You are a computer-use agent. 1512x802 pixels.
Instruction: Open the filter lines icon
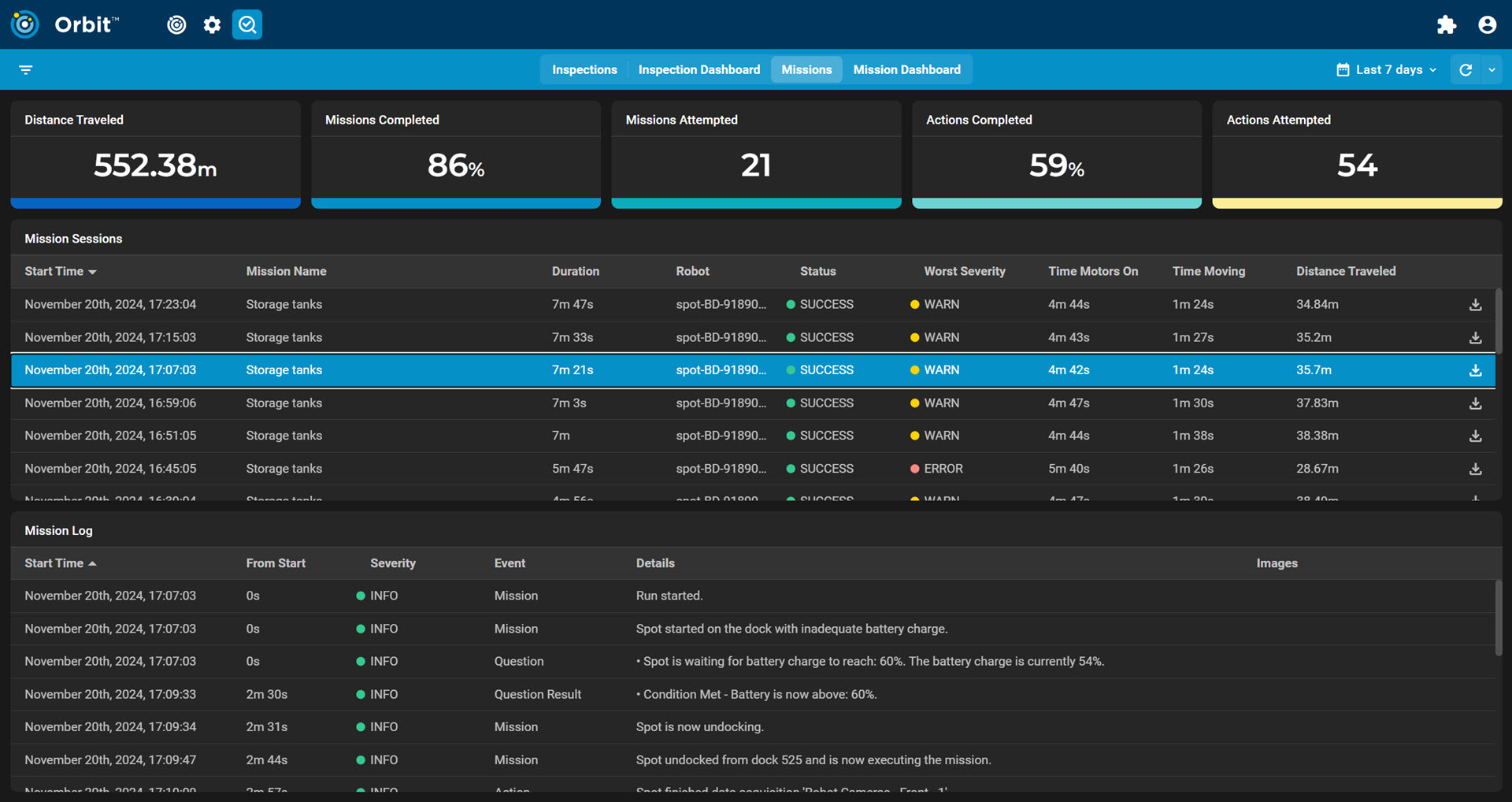coord(26,70)
